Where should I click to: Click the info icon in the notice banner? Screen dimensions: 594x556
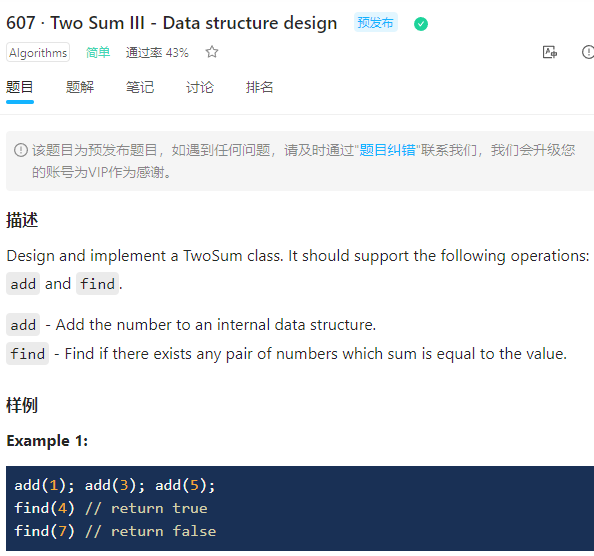(x=21, y=150)
